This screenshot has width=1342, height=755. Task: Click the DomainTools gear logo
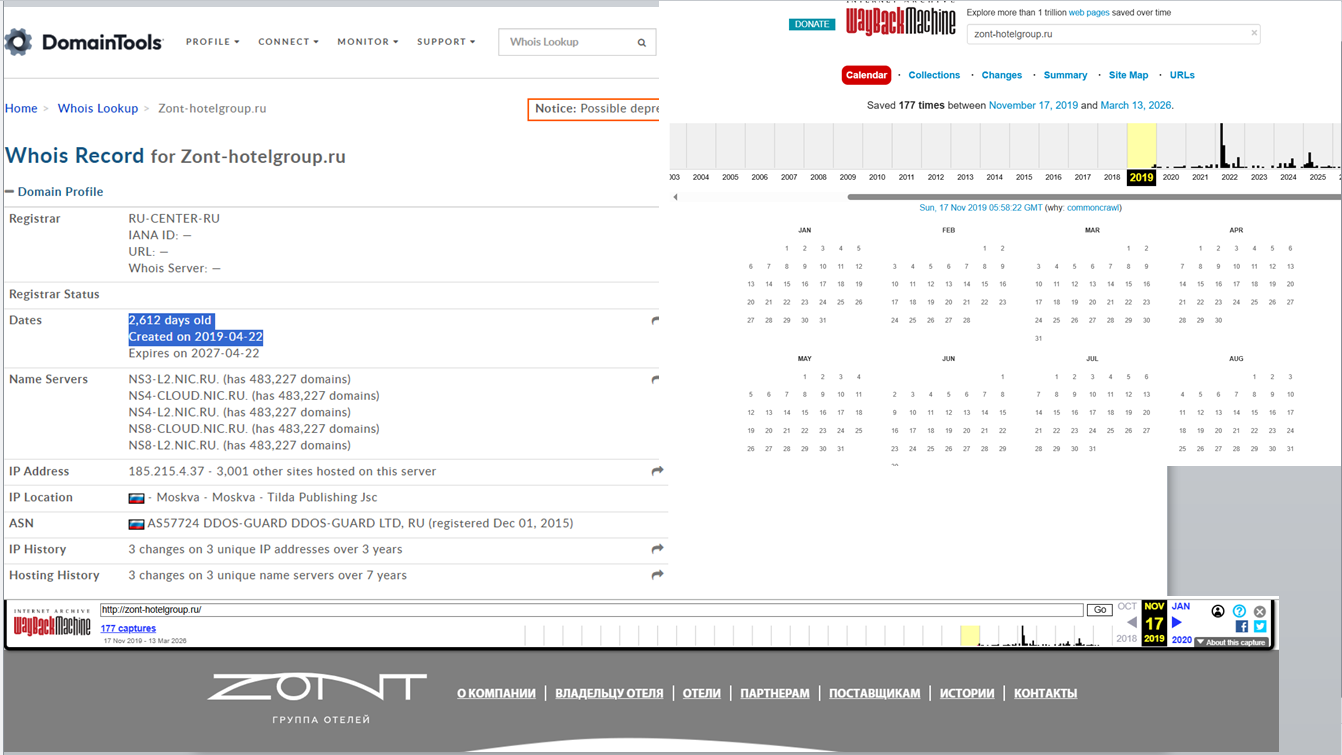(19, 42)
